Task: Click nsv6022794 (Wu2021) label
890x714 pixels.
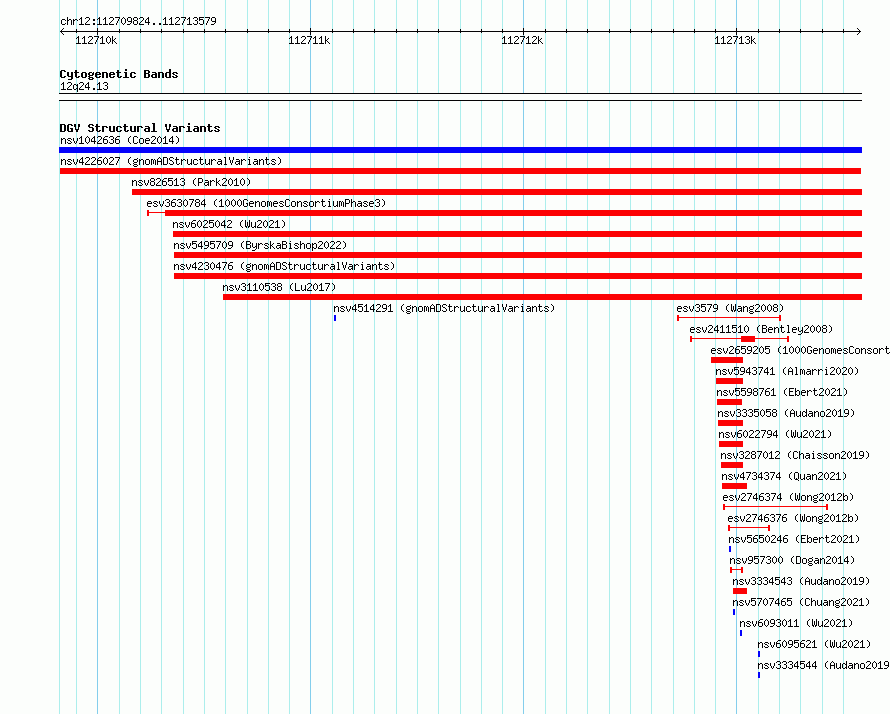Action: (x=775, y=434)
